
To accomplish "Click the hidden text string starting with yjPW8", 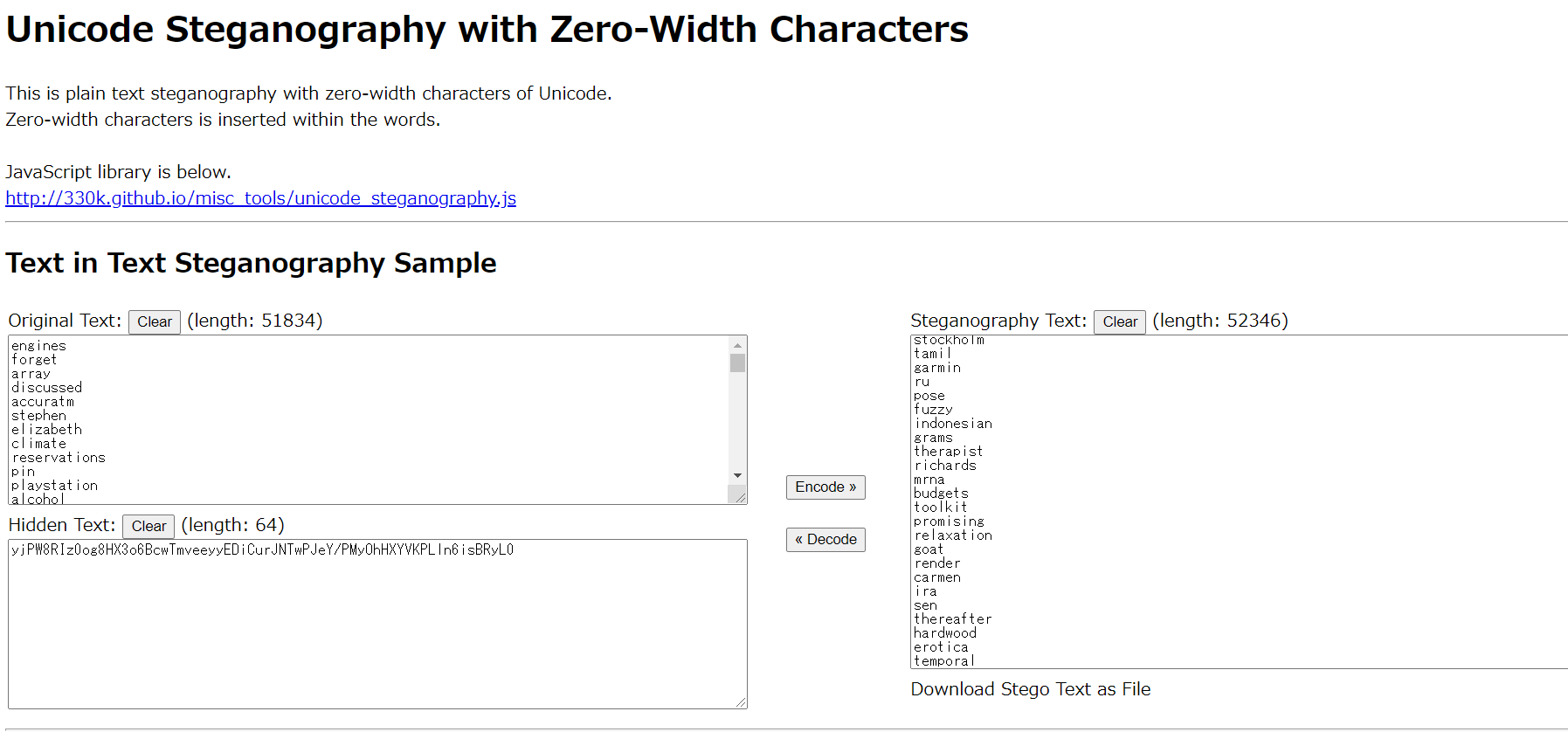I will click(262, 550).
